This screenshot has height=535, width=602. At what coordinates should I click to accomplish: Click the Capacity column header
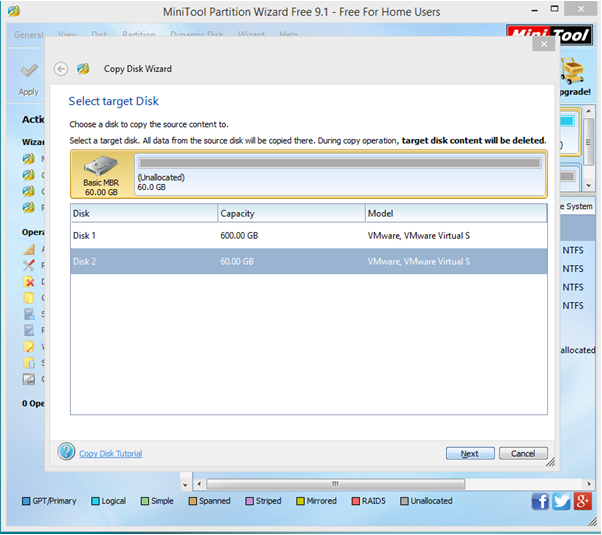[x=291, y=213]
